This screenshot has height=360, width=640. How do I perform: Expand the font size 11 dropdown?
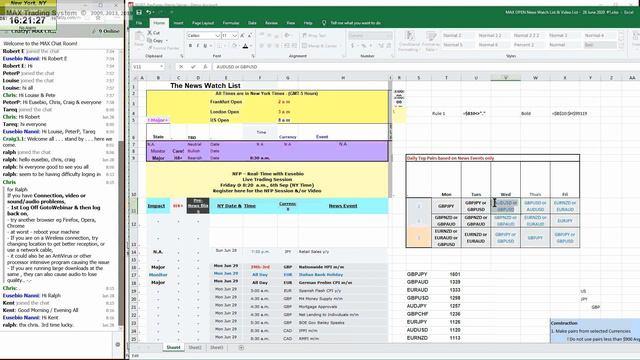[x=235, y=36]
